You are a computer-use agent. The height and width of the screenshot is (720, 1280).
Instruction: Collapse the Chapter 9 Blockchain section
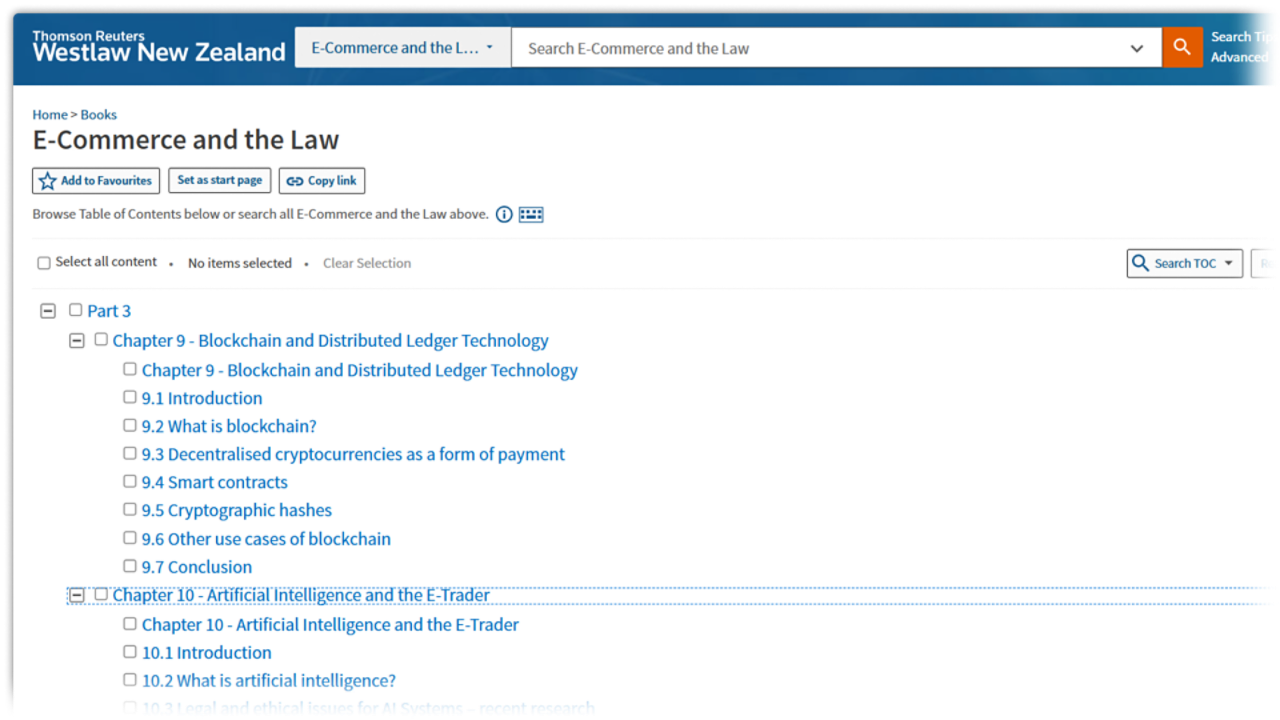point(76,341)
